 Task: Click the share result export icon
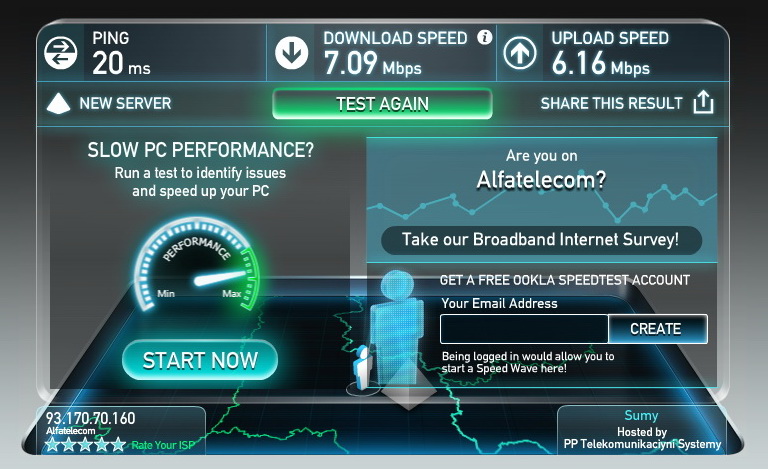coord(703,102)
